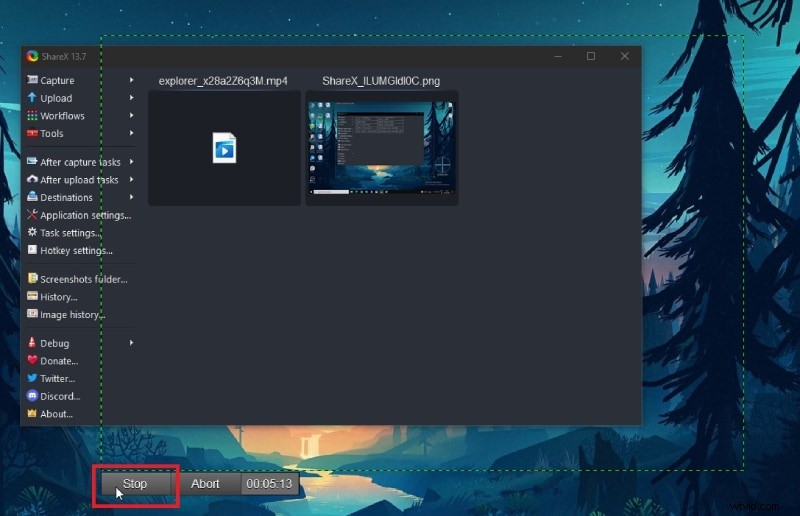Viewport: 800px width, 516px height.
Task: Click the Discord logo icon
Action: coord(32,396)
